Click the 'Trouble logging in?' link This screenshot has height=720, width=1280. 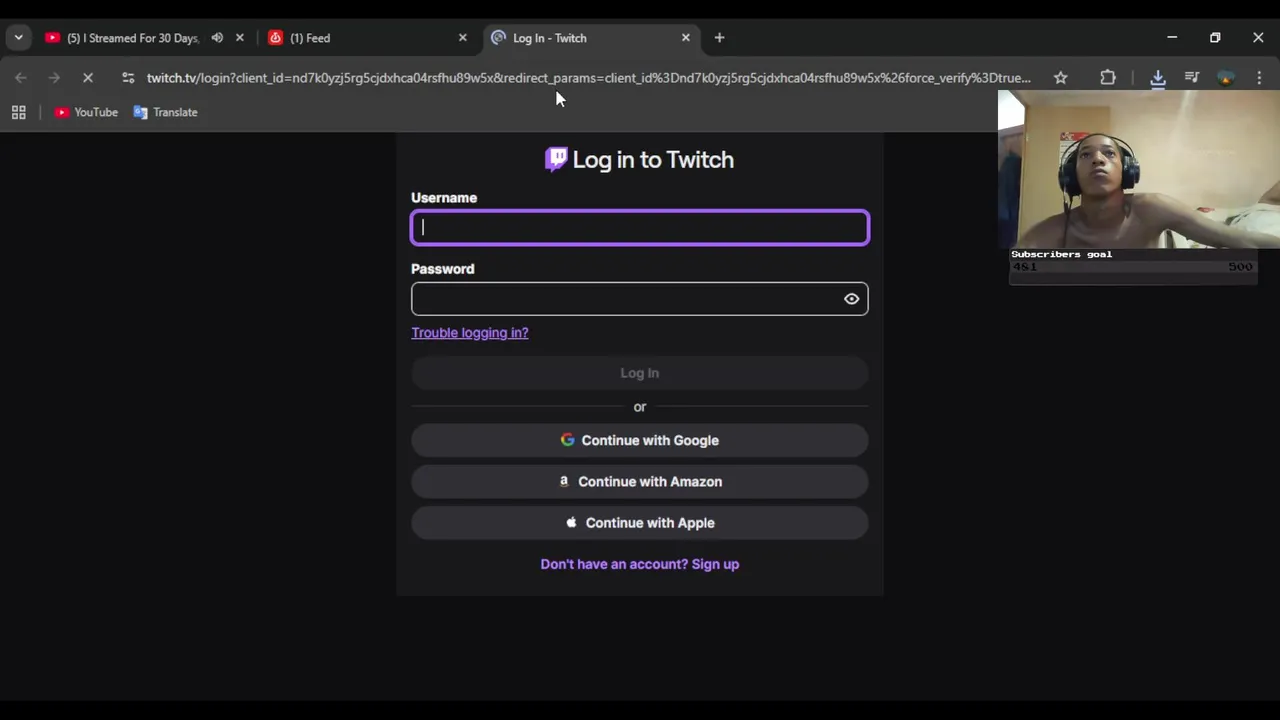click(x=469, y=333)
